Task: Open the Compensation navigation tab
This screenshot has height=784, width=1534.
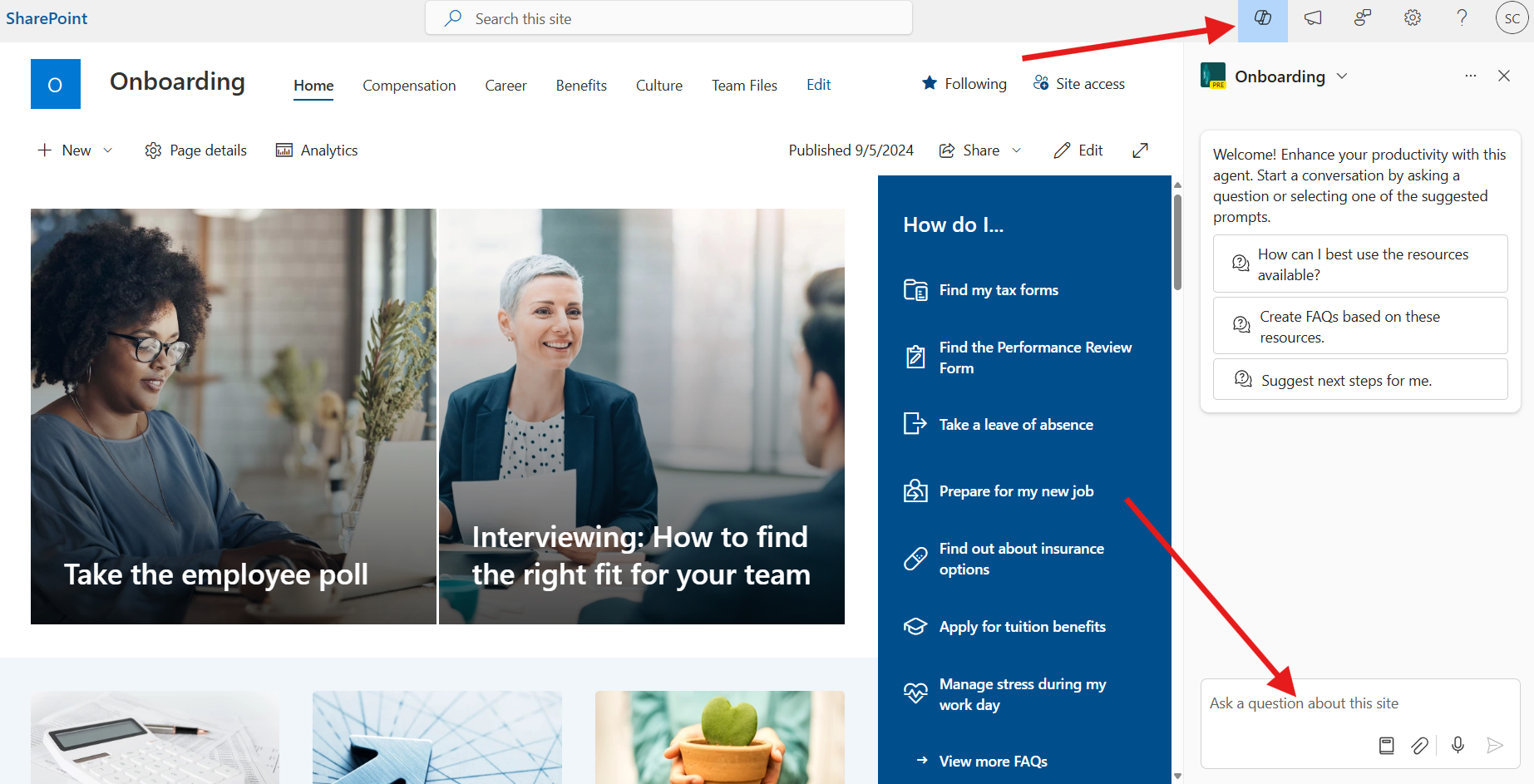Action: coord(409,86)
